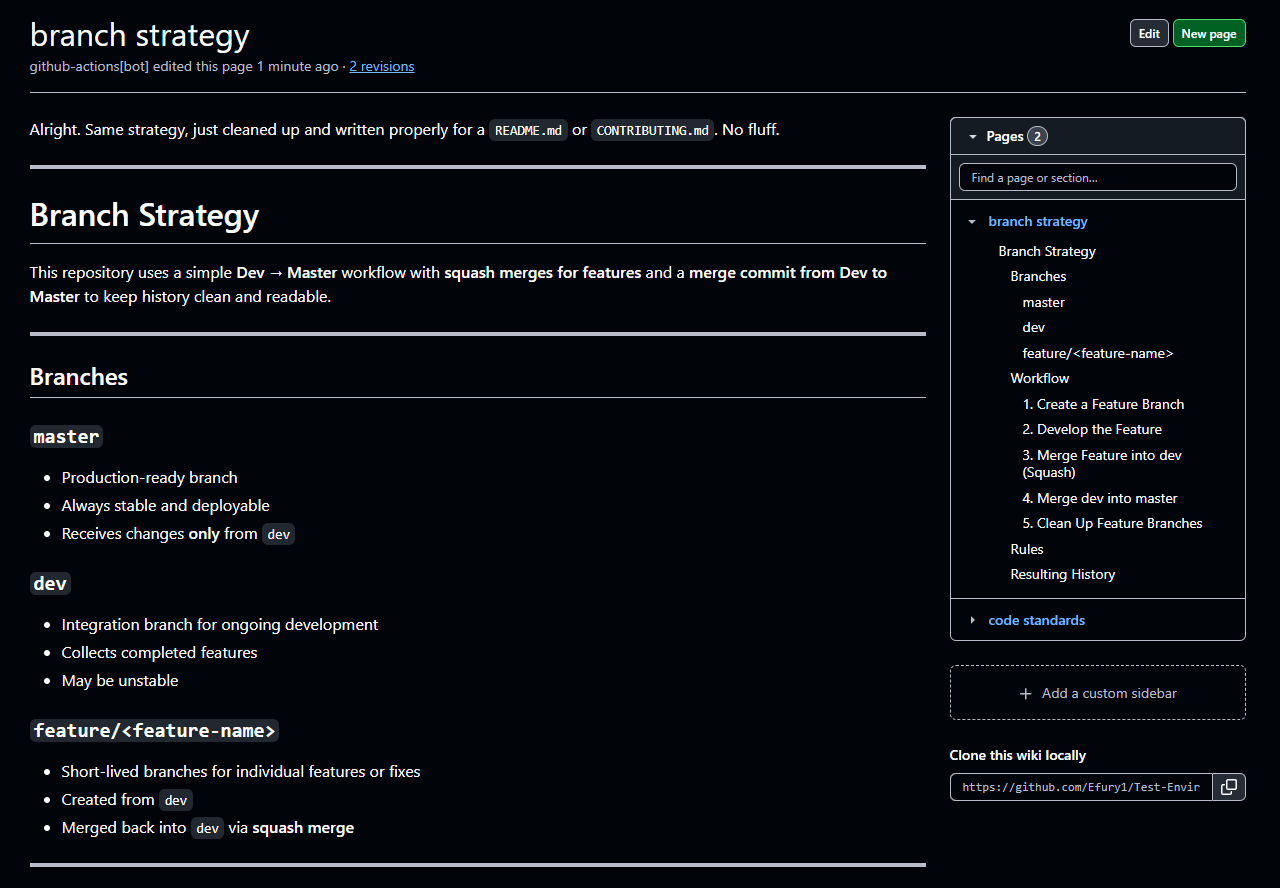Open the code standards page link
The width and height of the screenshot is (1280, 888).
pyautogui.click(x=1036, y=621)
